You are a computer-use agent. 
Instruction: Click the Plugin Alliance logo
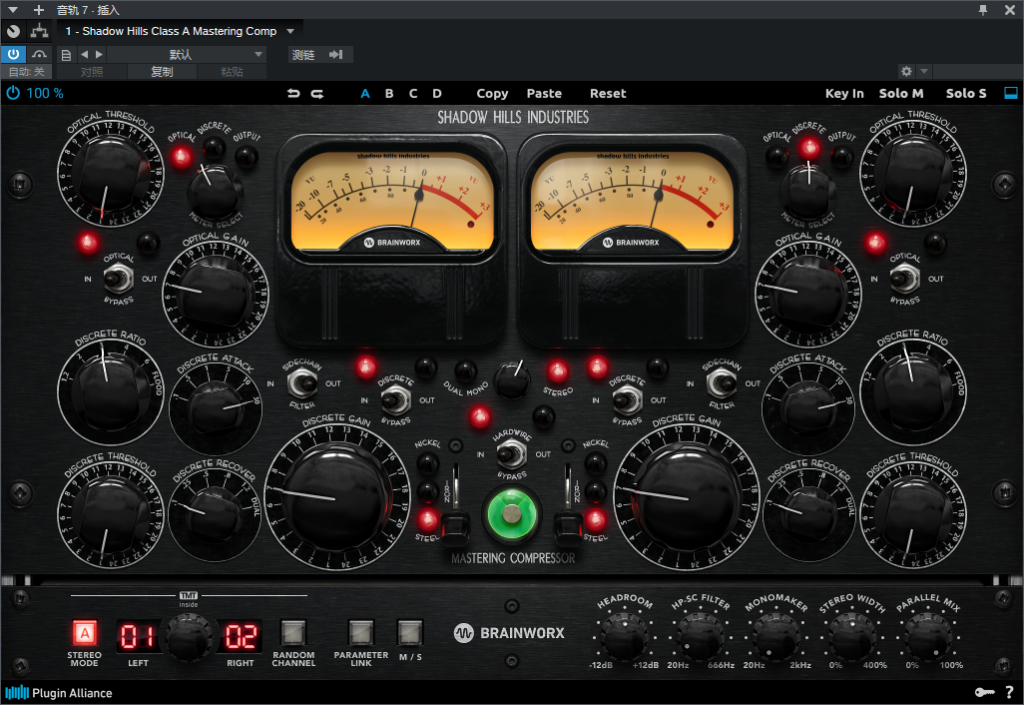[59, 693]
